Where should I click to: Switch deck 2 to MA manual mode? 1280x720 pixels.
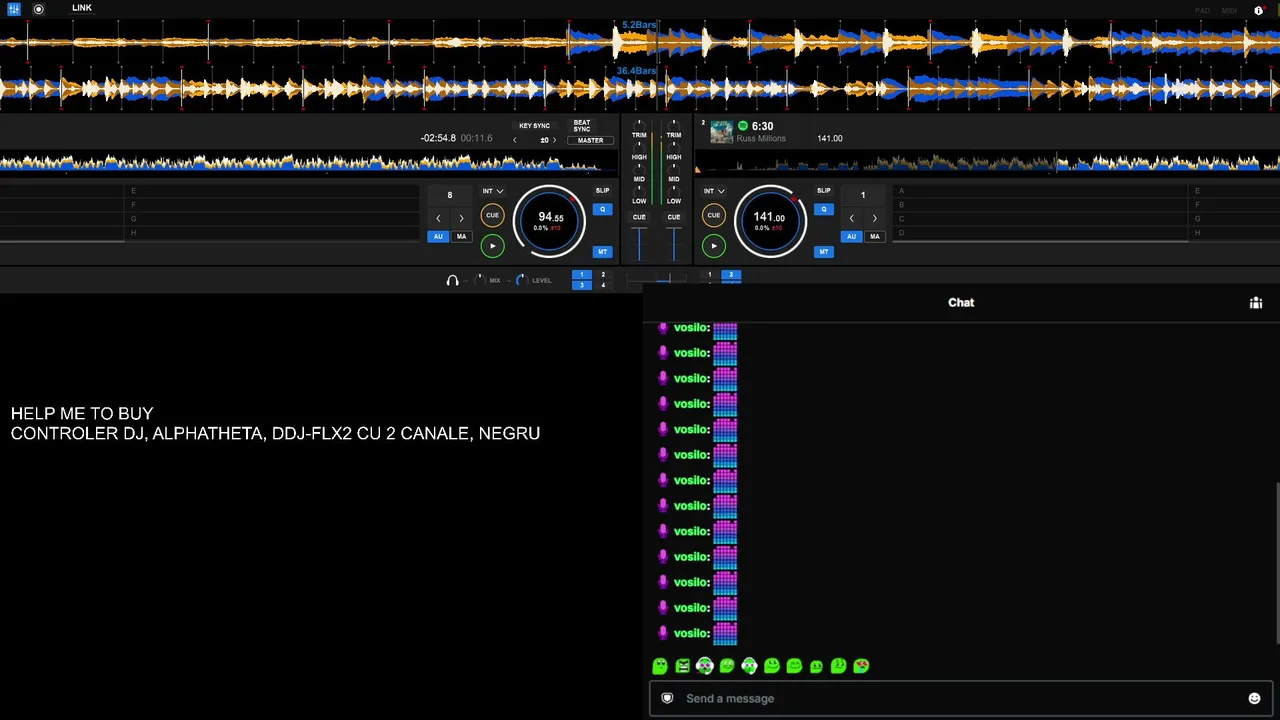(x=874, y=237)
